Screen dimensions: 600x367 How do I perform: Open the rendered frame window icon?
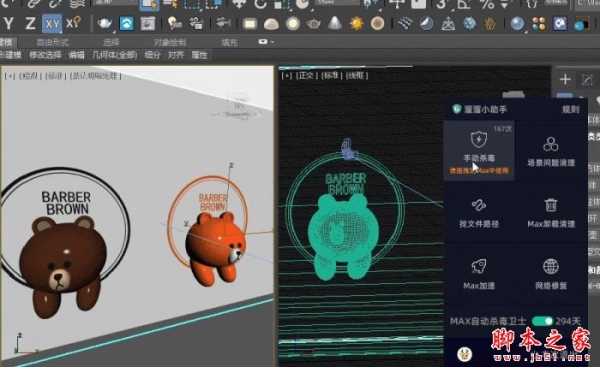tap(148, 24)
